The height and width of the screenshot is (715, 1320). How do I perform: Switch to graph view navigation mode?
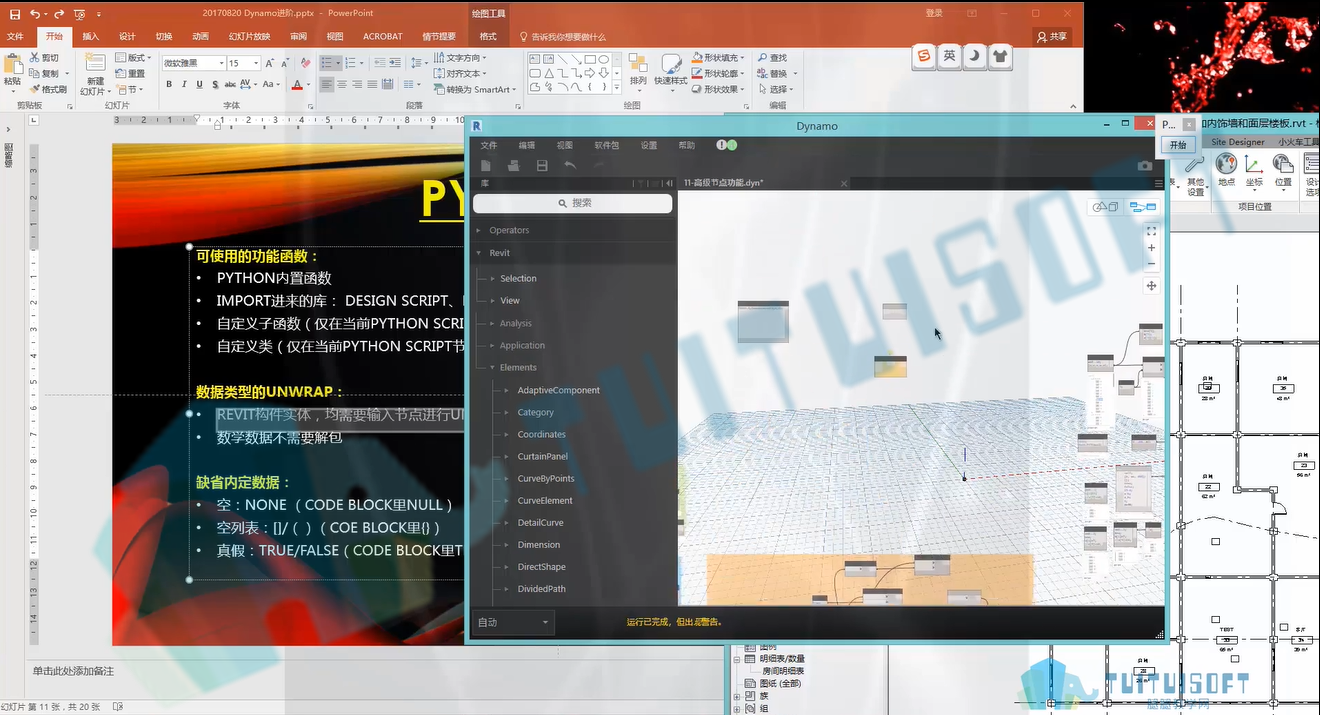pyautogui.click(x=1142, y=207)
